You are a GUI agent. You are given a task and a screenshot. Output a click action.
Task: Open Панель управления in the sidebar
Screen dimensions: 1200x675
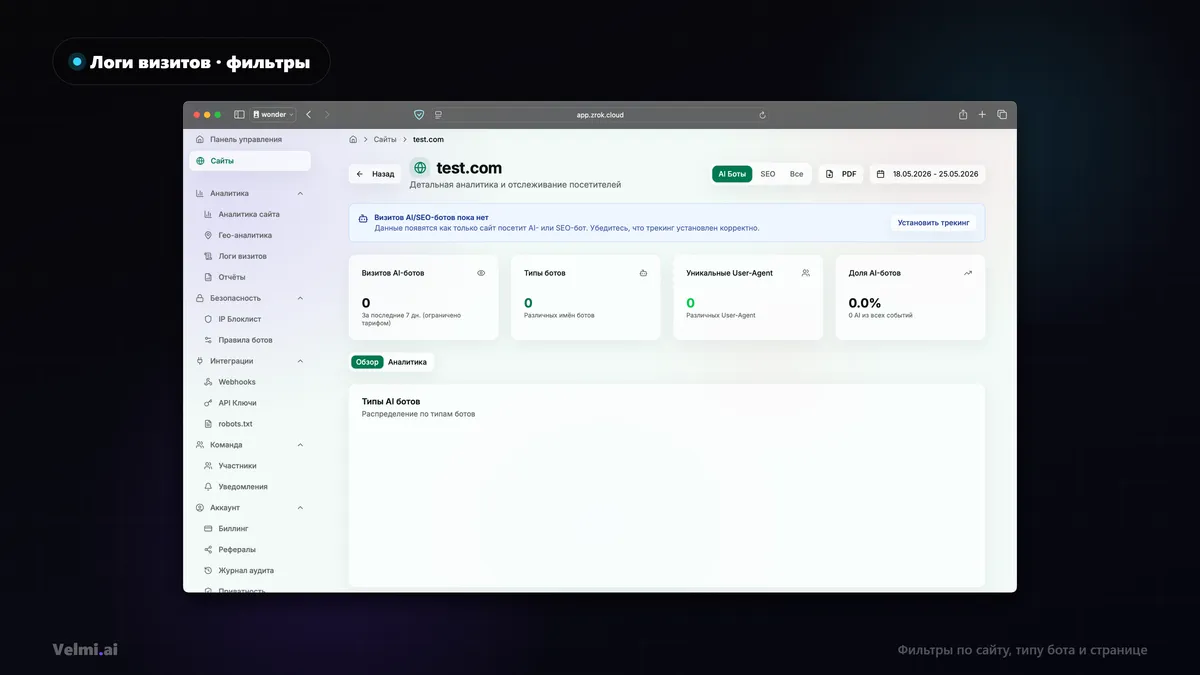[249, 139]
